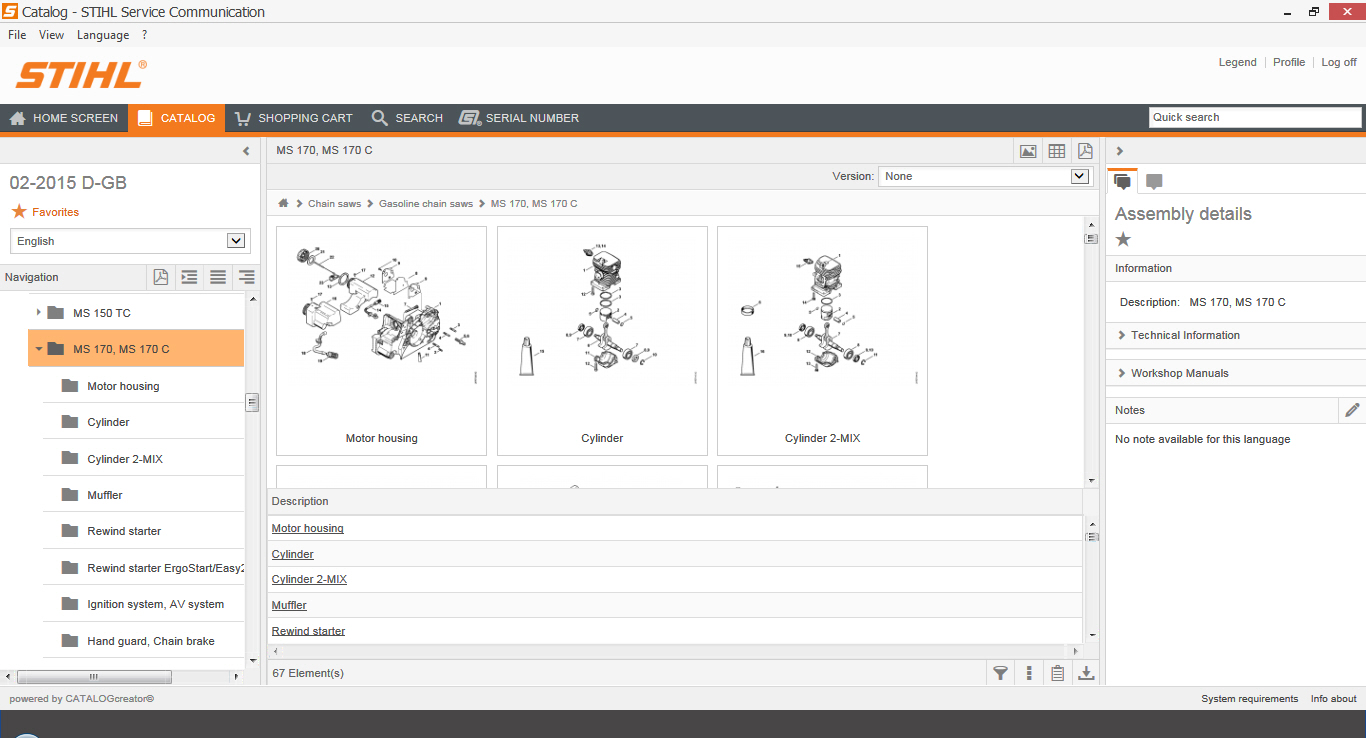Open Muffler link in description list
The width and height of the screenshot is (1366, 738).
289,605
